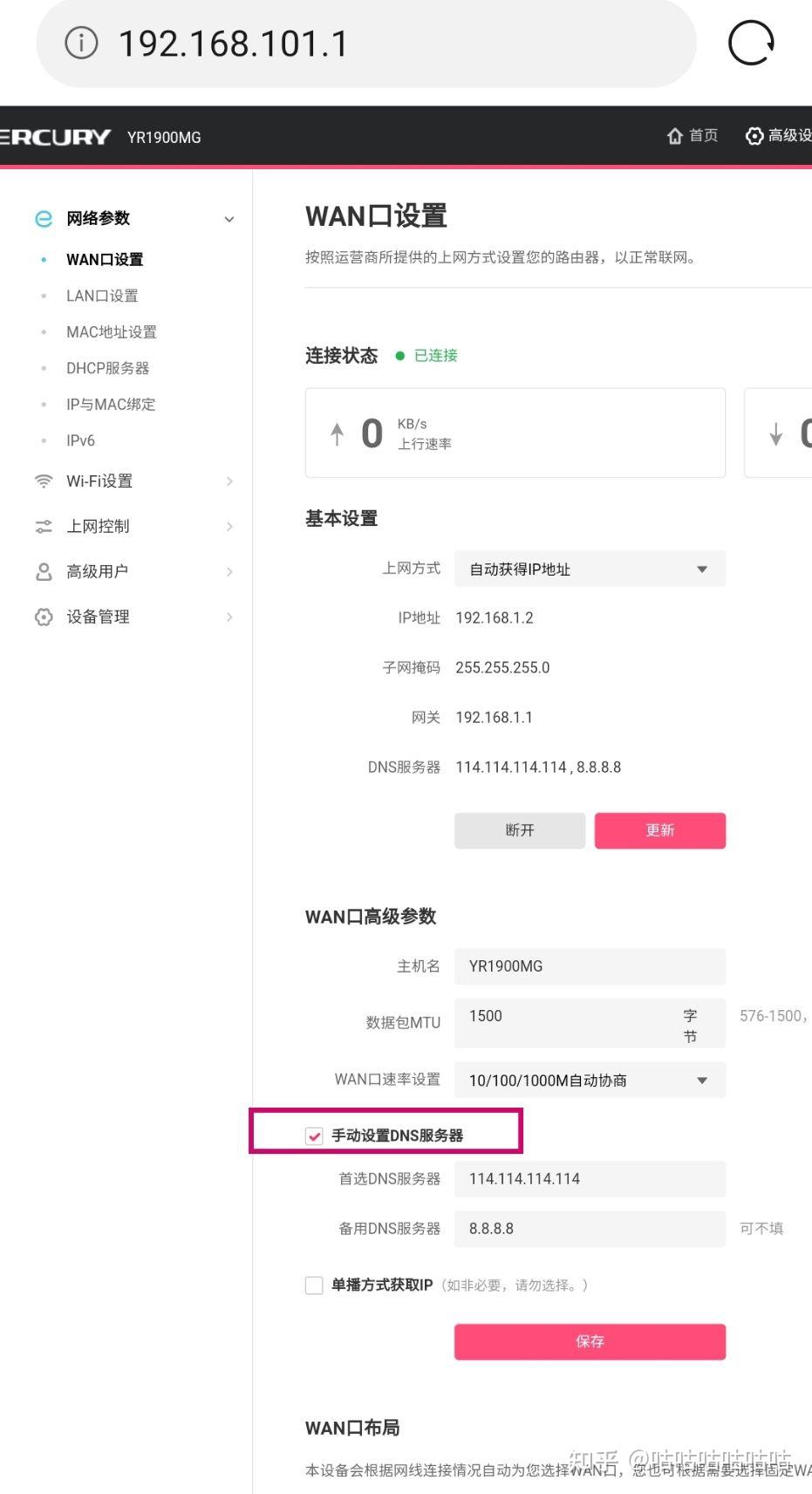This screenshot has width=812, height=1494.
Task: Click the advanced user person icon
Action: coord(43,571)
